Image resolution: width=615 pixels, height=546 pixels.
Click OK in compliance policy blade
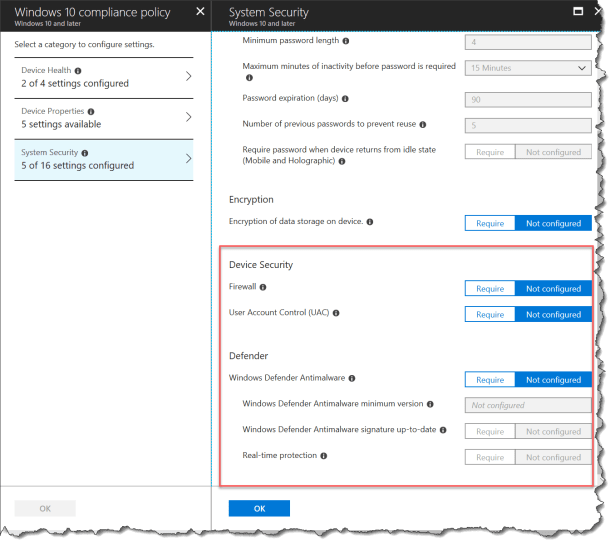(x=45, y=508)
